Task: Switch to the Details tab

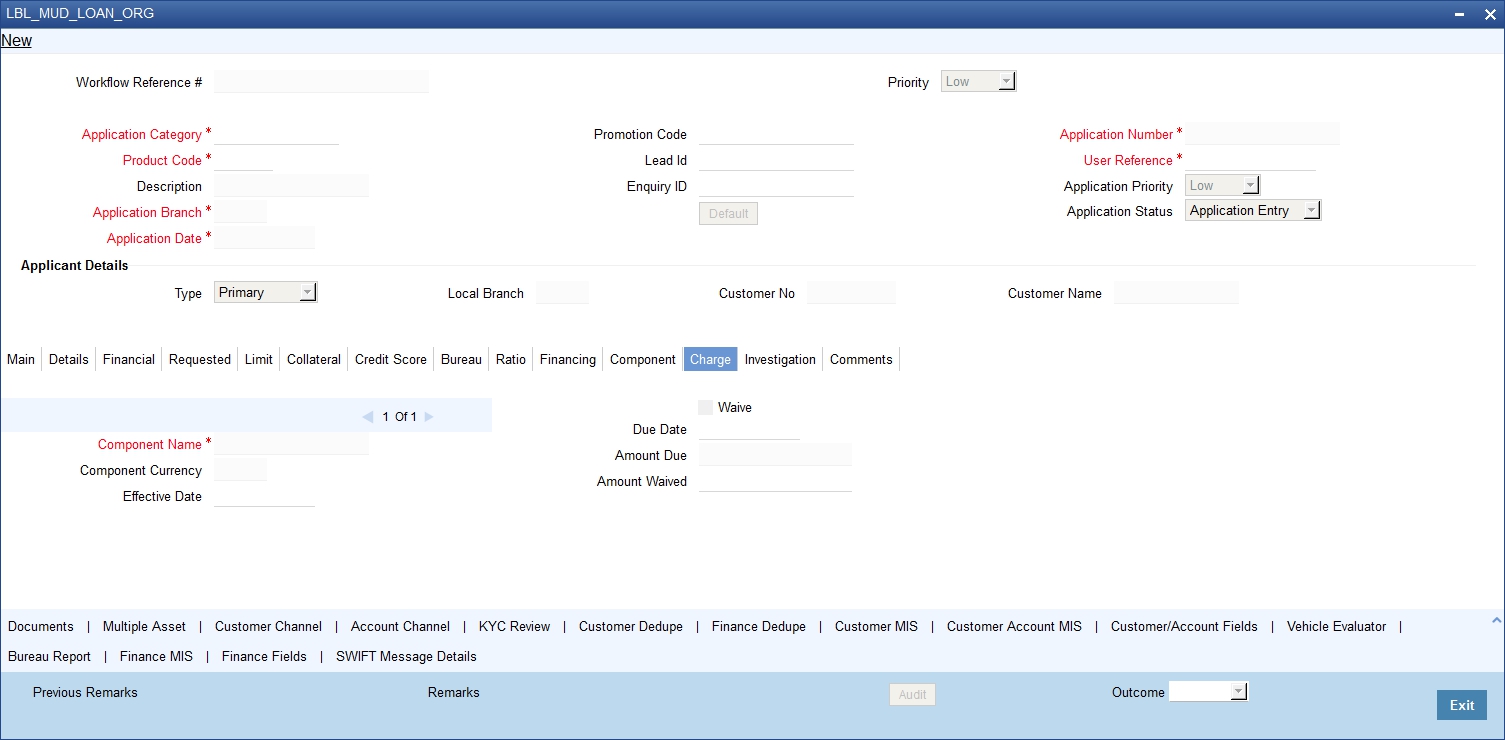Action: 69,359
